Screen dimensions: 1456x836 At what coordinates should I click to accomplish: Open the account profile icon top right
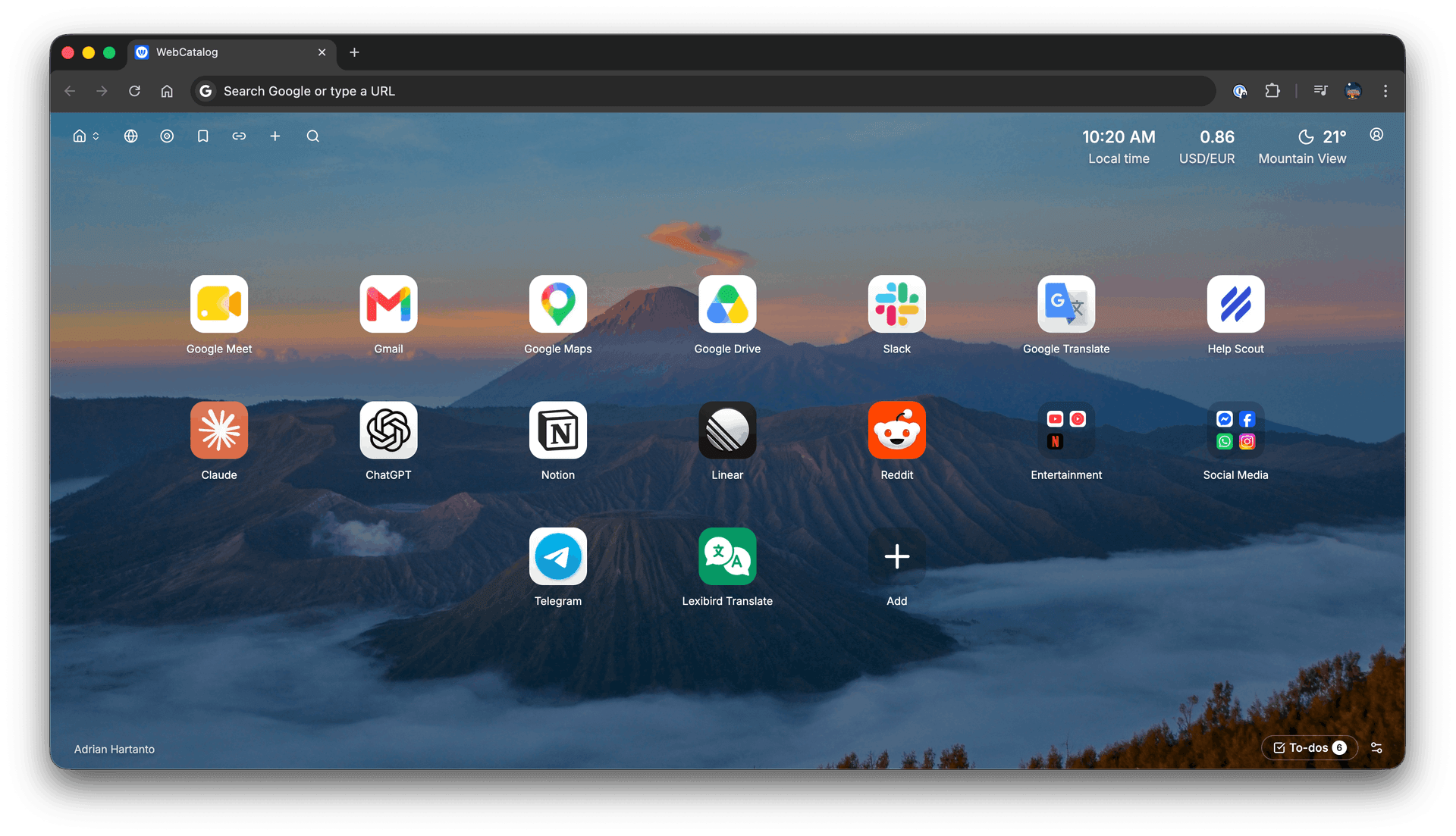1376,135
